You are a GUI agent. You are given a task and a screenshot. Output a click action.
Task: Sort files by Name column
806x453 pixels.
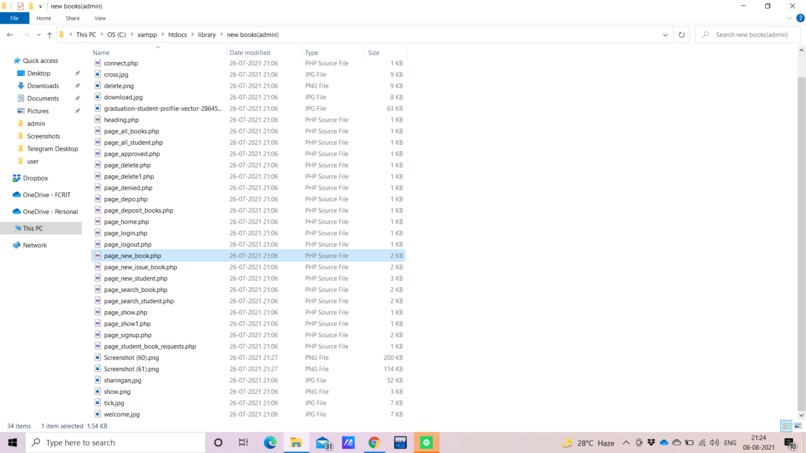(x=101, y=52)
